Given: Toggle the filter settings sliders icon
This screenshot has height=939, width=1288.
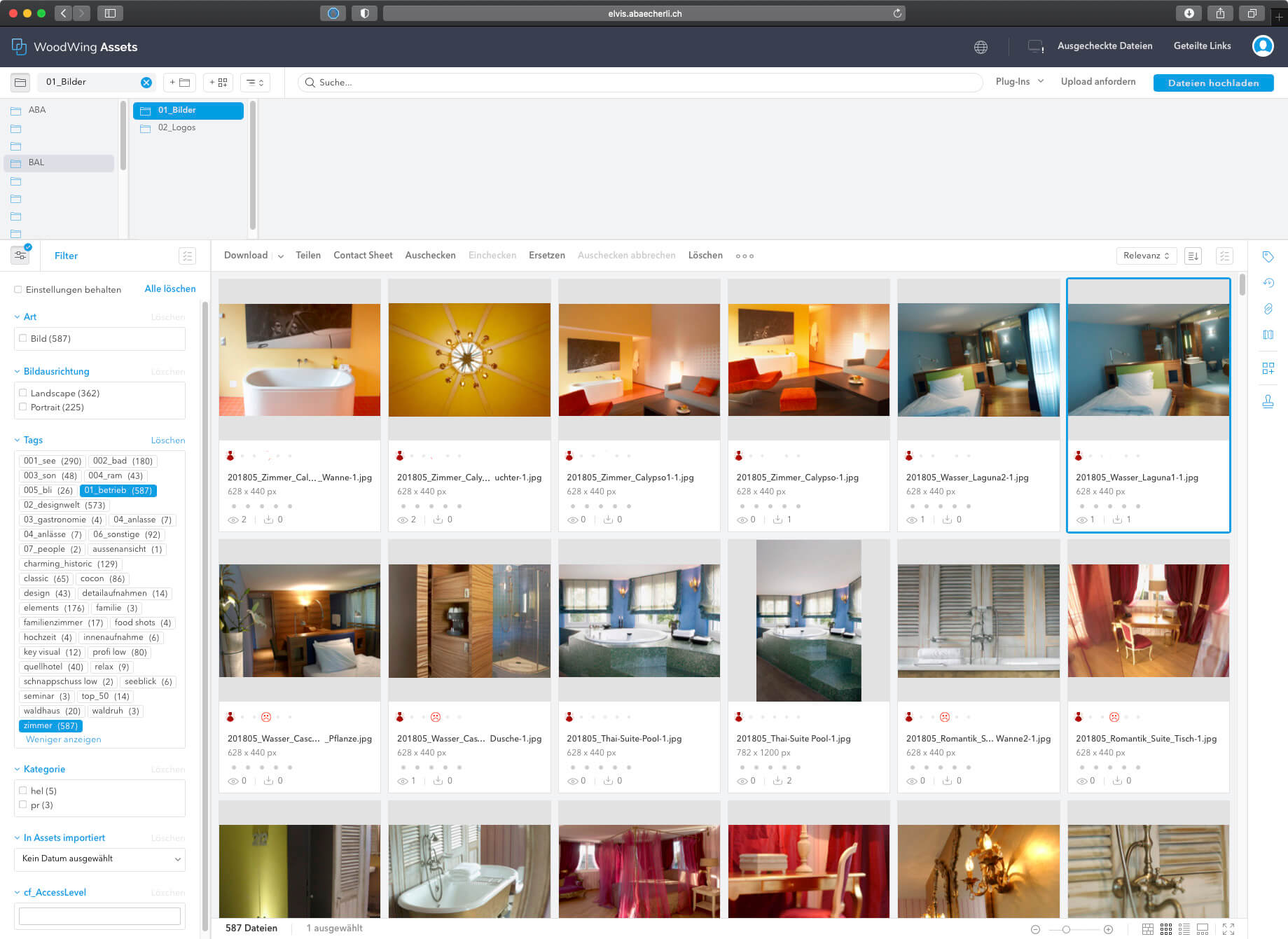Looking at the screenshot, I should (x=20, y=255).
